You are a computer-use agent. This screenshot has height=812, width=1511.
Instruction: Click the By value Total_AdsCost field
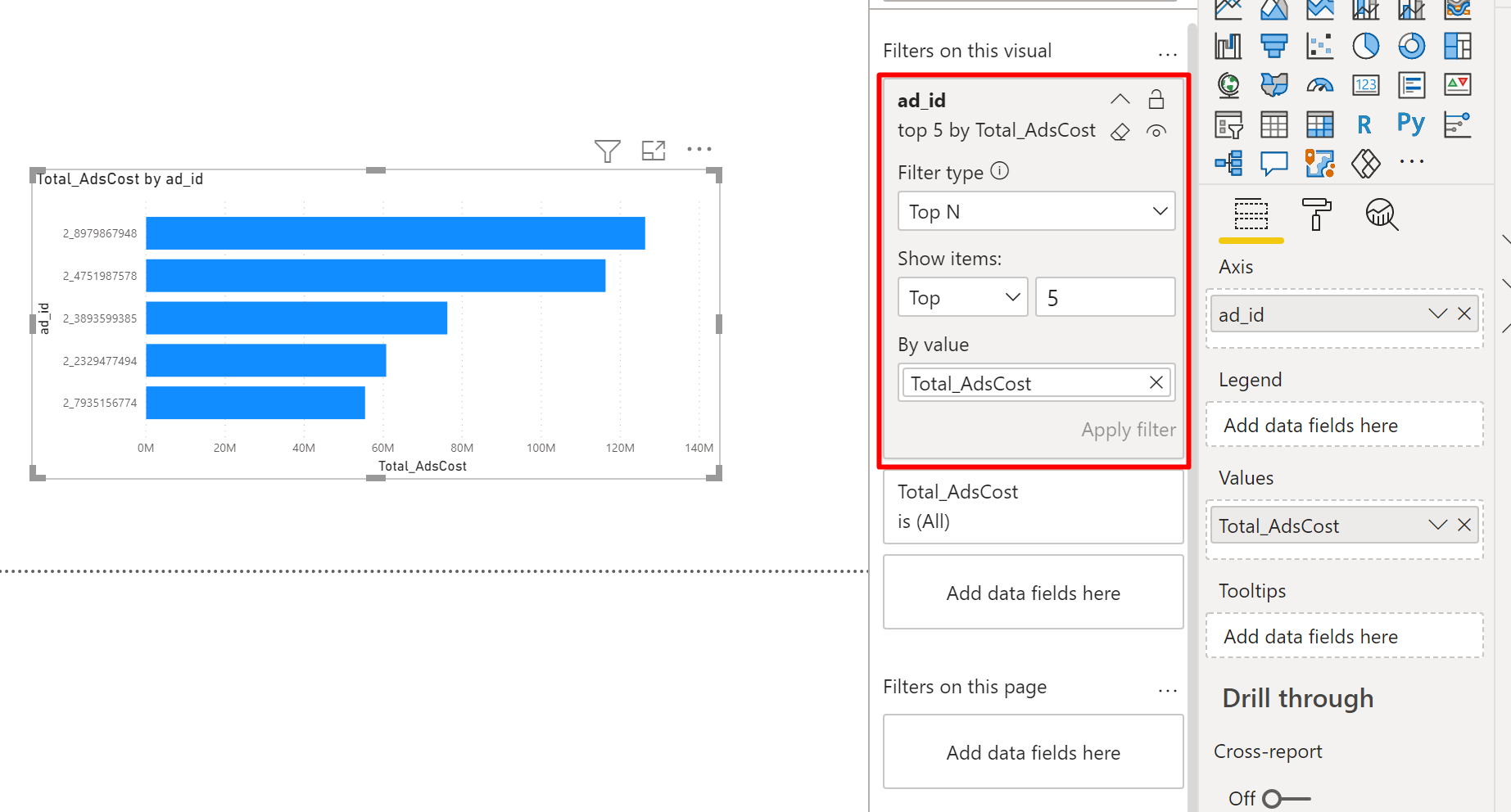coord(1036,383)
